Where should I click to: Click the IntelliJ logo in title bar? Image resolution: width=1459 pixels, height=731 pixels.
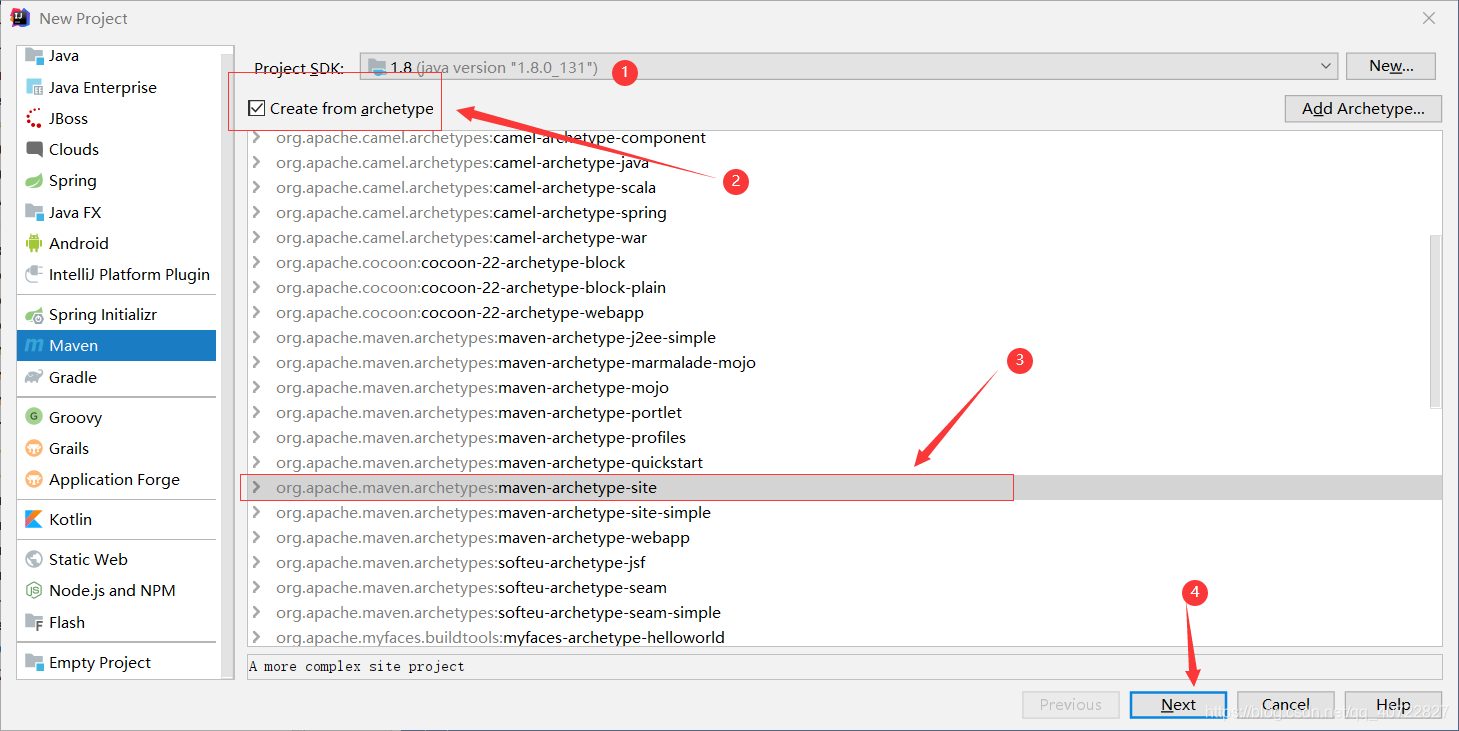[20, 17]
